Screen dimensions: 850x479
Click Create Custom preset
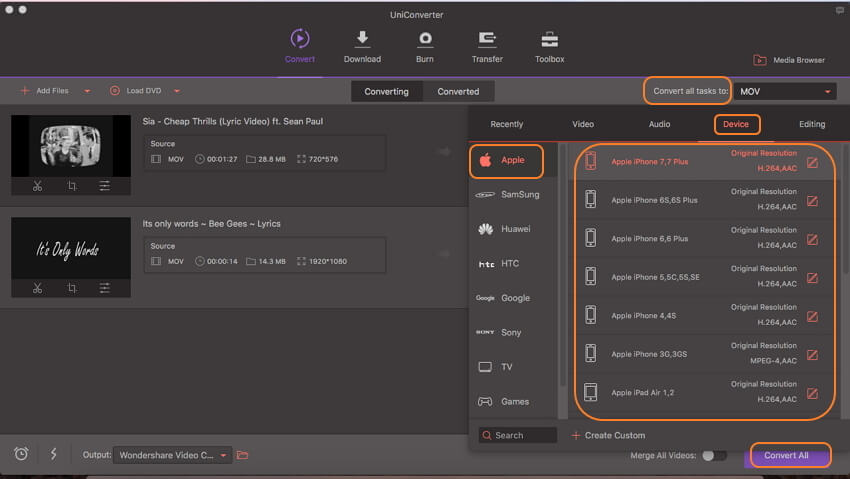(609, 435)
